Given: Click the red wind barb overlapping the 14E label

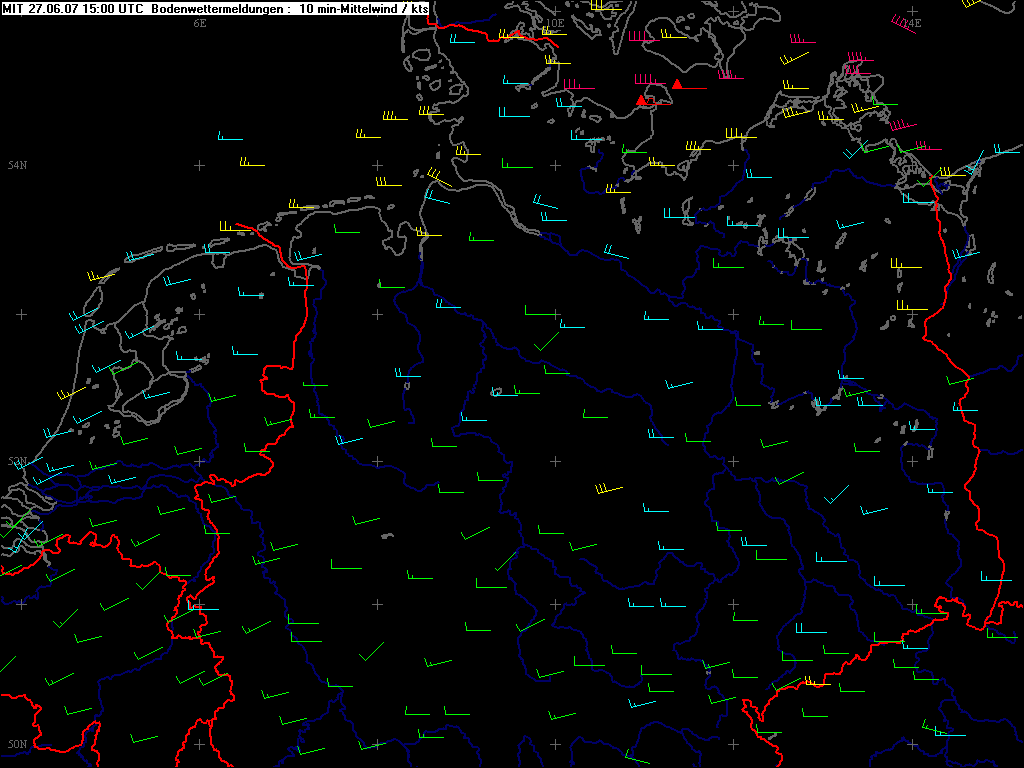Looking at the screenshot, I should click(904, 24).
